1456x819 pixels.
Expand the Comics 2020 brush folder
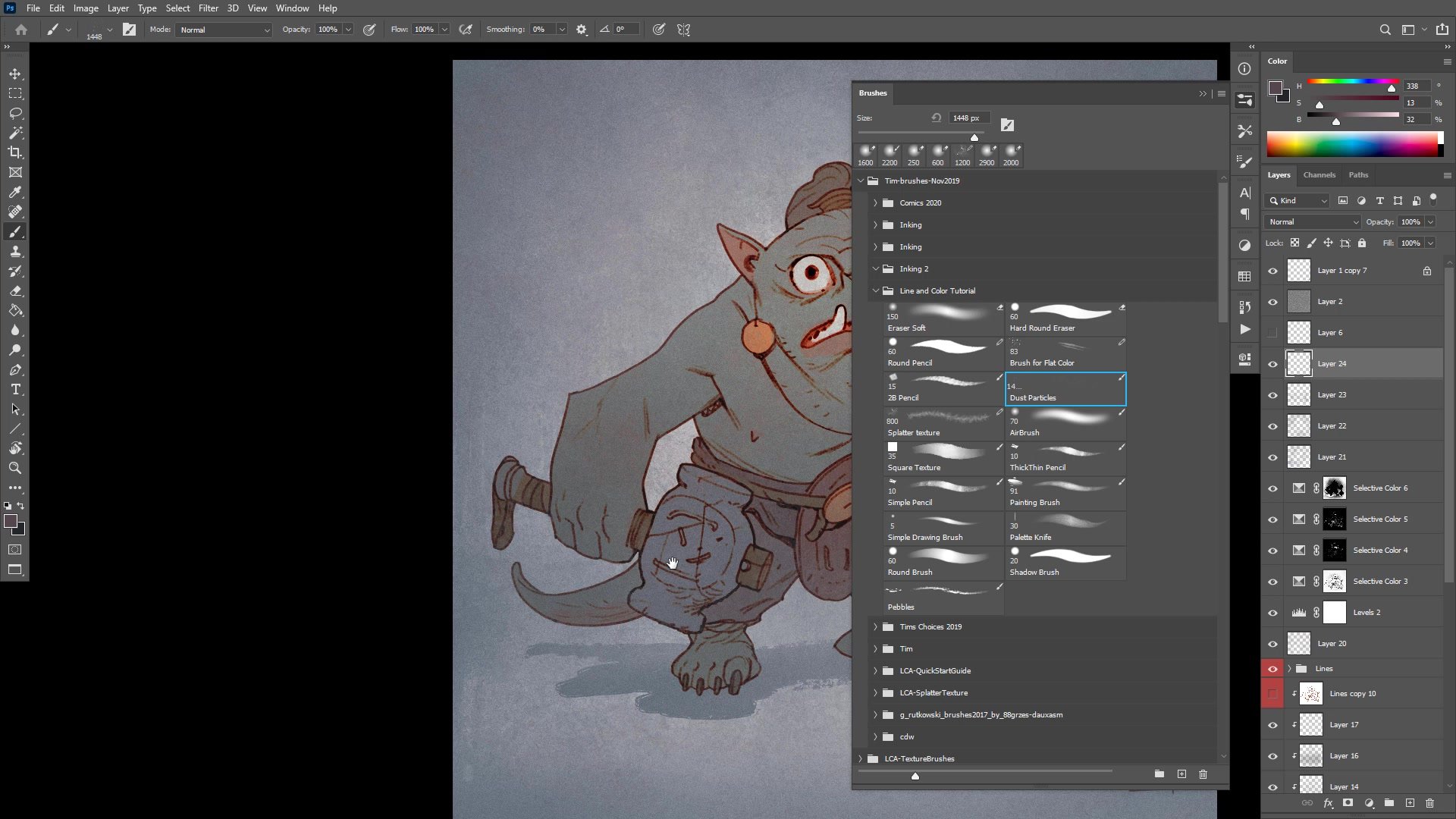875,203
